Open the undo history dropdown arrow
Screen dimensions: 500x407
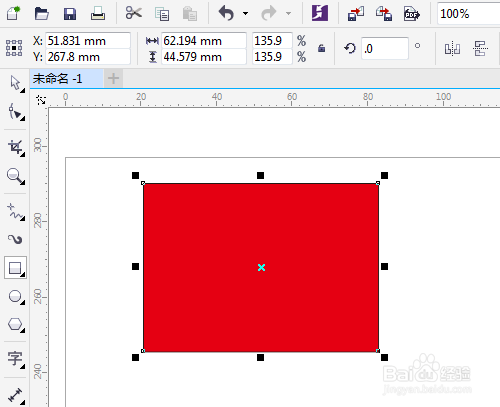click(x=245, y=14)
